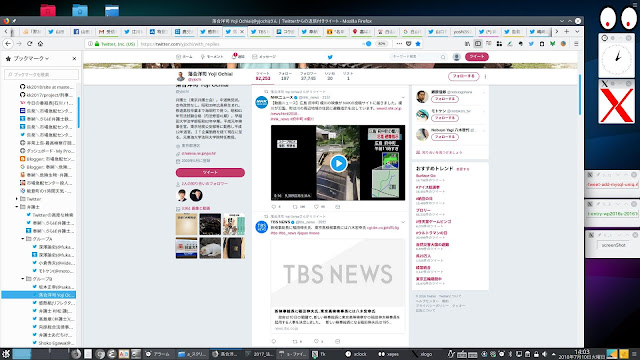
Task: Click the volume tray icon
Action: pyautogui.click(x=544, y=354)
